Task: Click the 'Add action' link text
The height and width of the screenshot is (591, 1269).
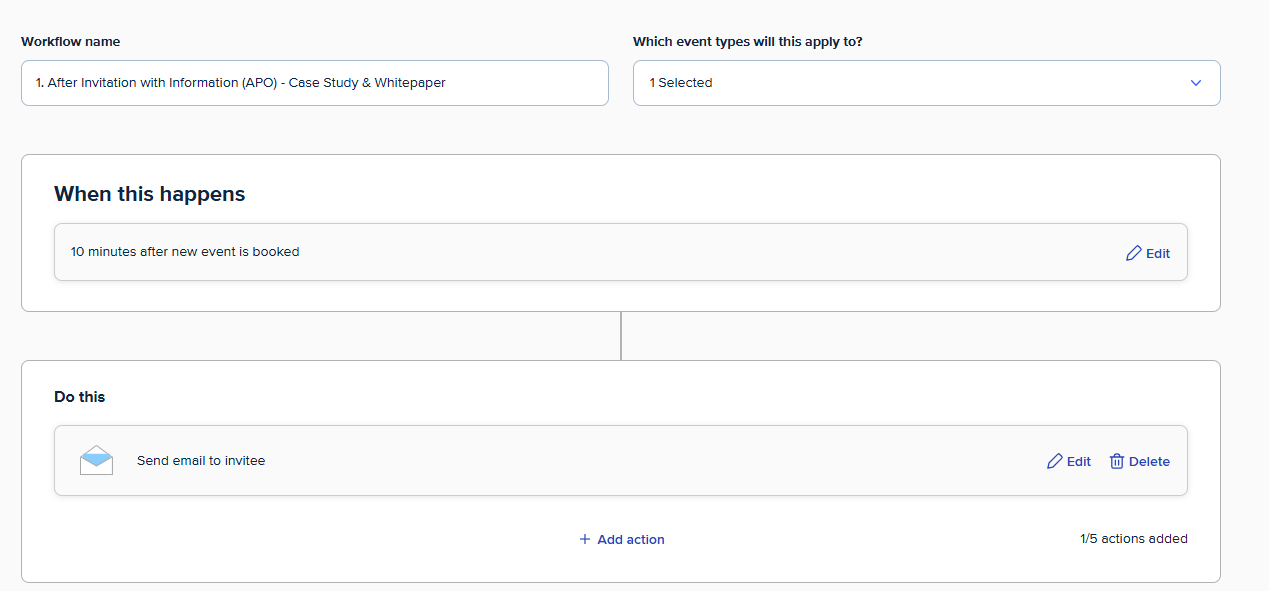Action: pos(631,540)
